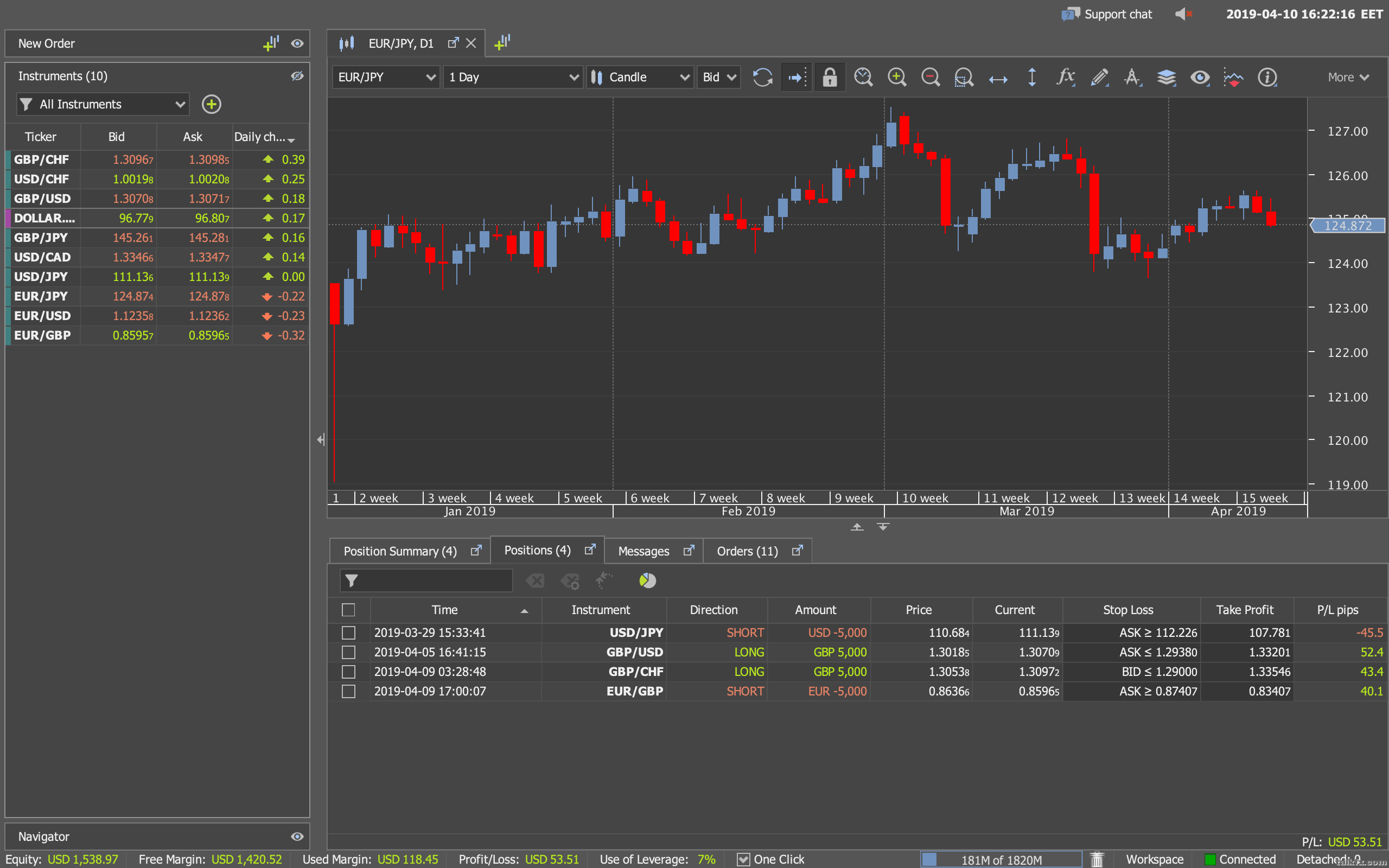Viewport: 1389px width, 868px height.
Task: Open new order chart icon in New Order panel
Action: pyautogui.click(x=271, y=43)
